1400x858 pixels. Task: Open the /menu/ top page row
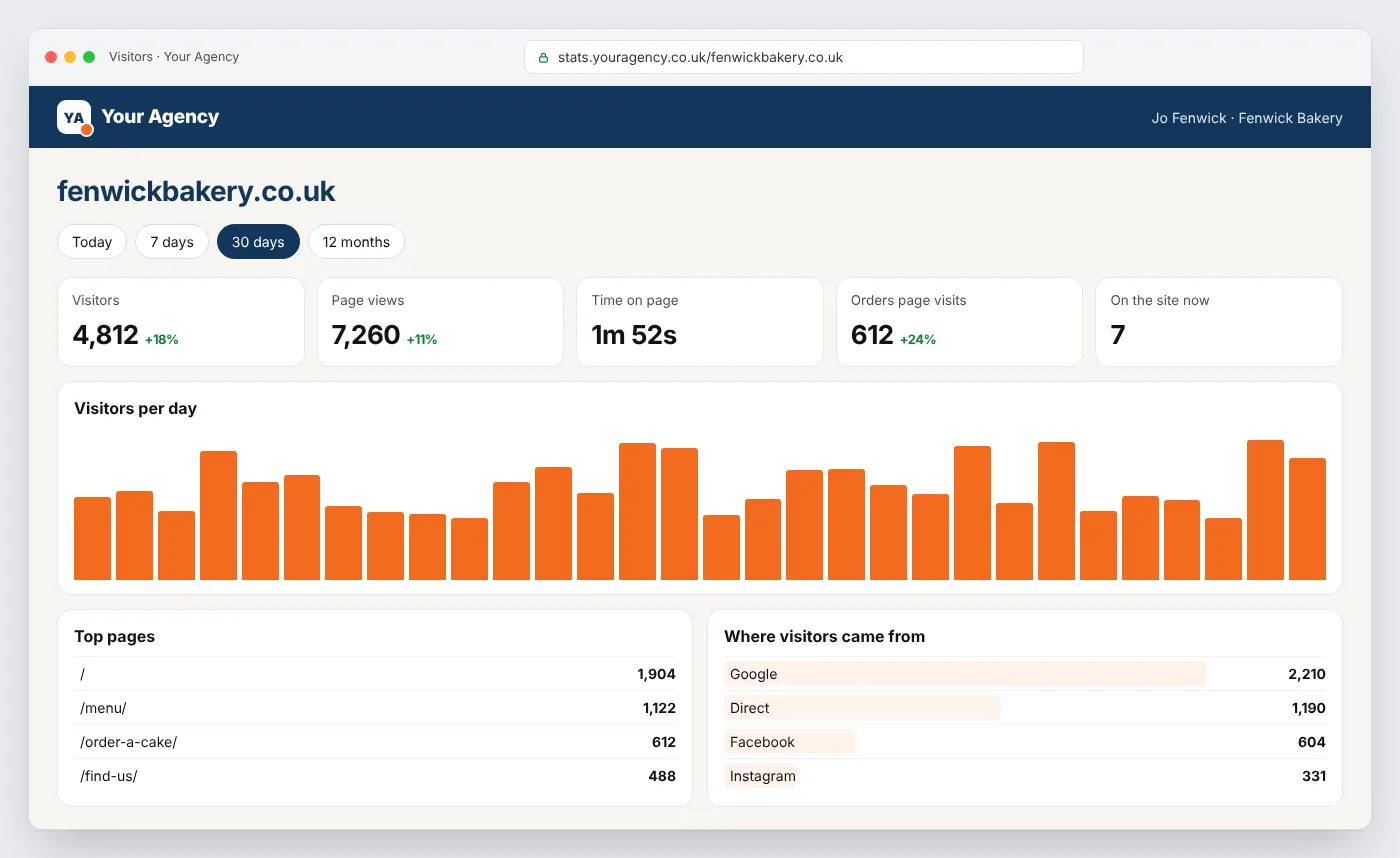tap(375, 708)
